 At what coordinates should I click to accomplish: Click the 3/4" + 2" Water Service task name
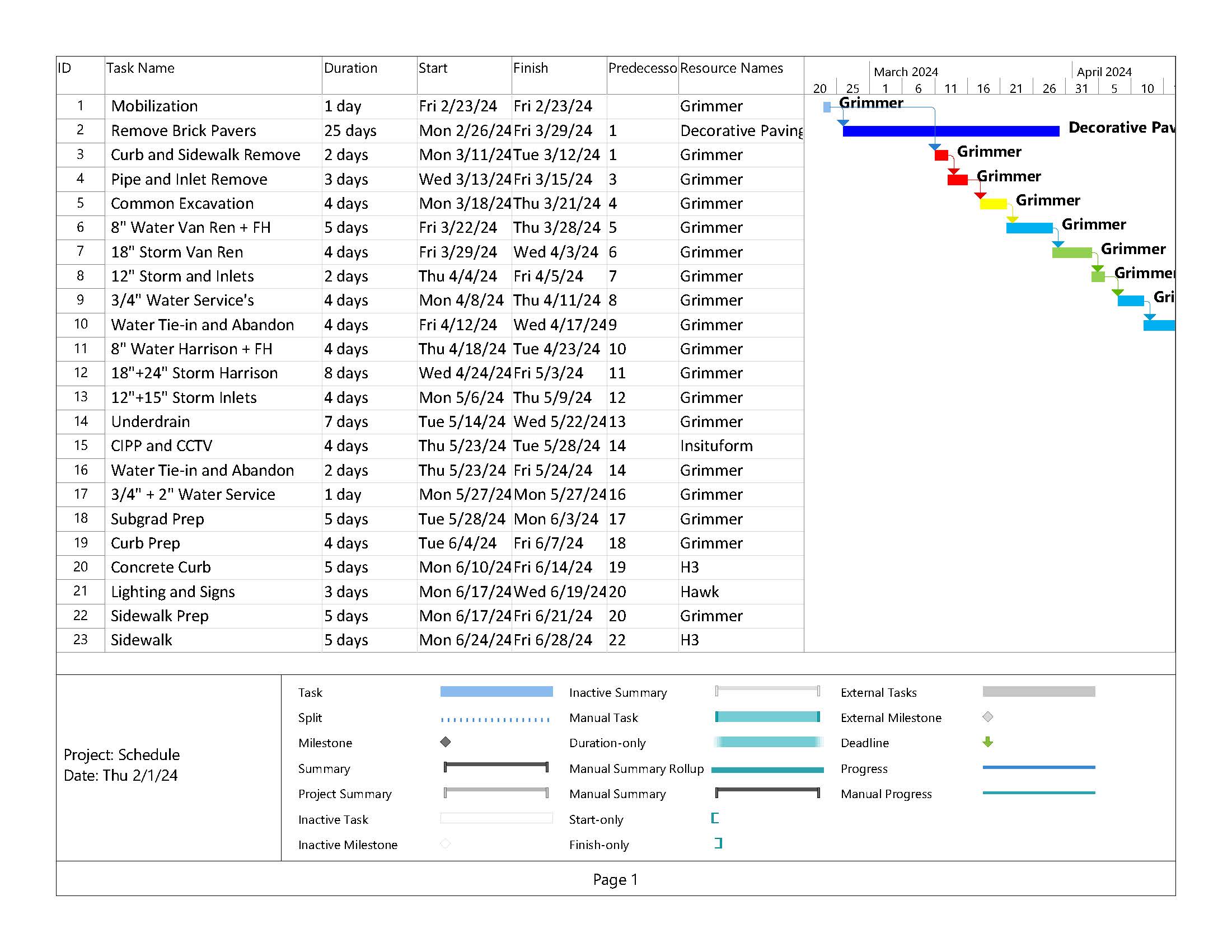pyautogui.click(x=193, y=495)
